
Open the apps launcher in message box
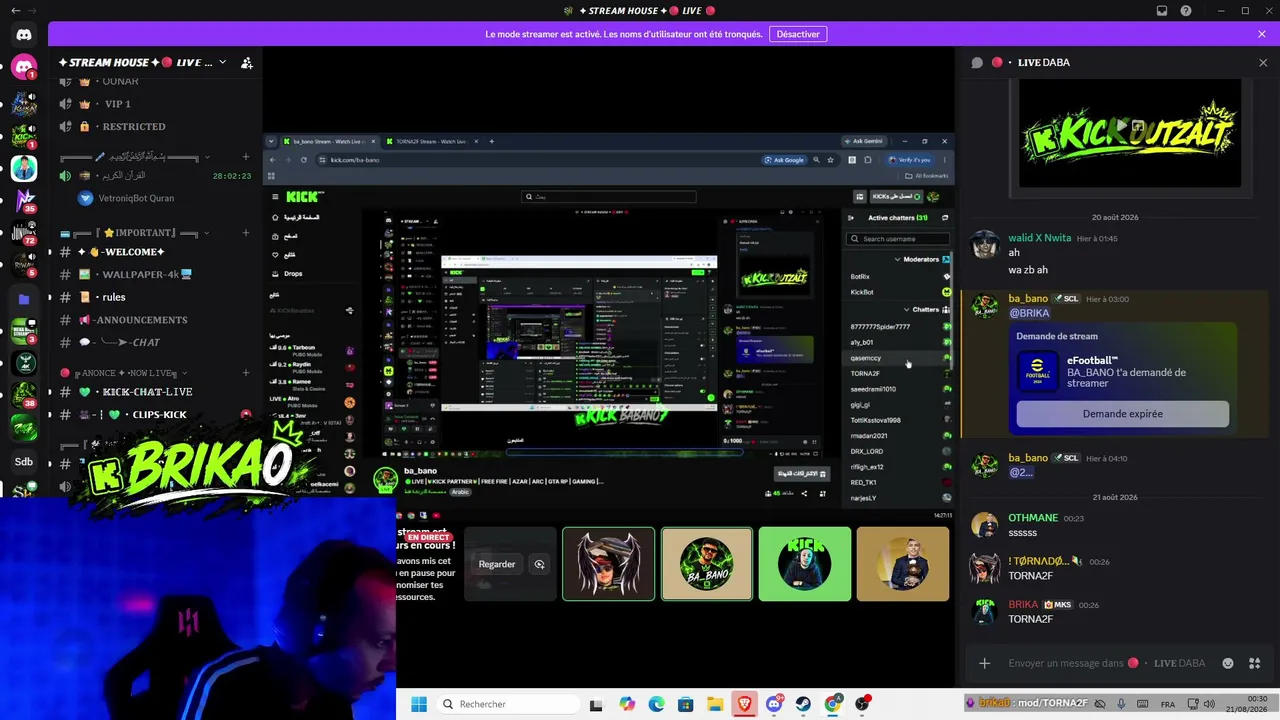[1256, 663]
